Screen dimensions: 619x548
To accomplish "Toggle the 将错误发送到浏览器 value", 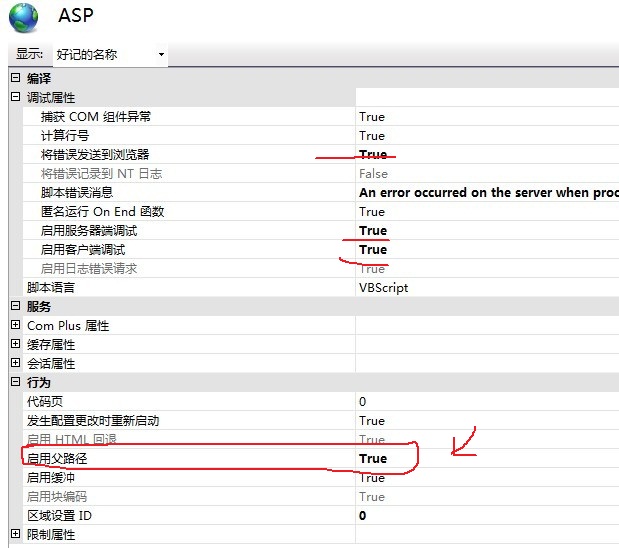I will point(373,155).
